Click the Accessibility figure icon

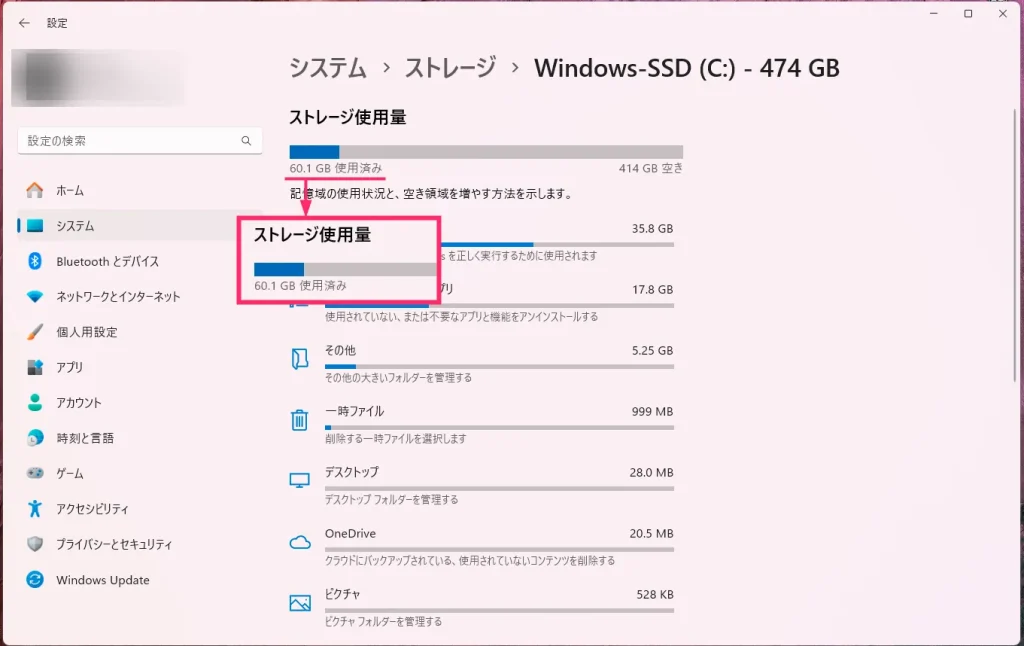tap(35, 508)
